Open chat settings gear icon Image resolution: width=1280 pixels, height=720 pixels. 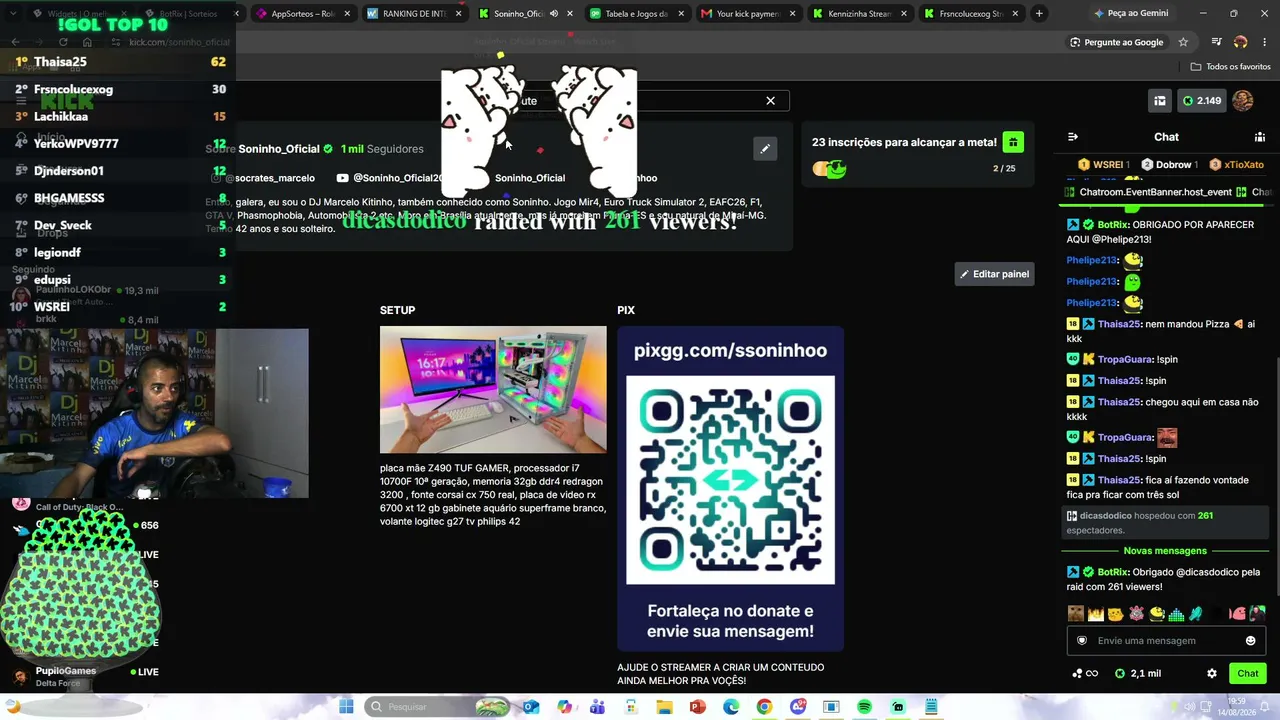tap(1212, 673)
